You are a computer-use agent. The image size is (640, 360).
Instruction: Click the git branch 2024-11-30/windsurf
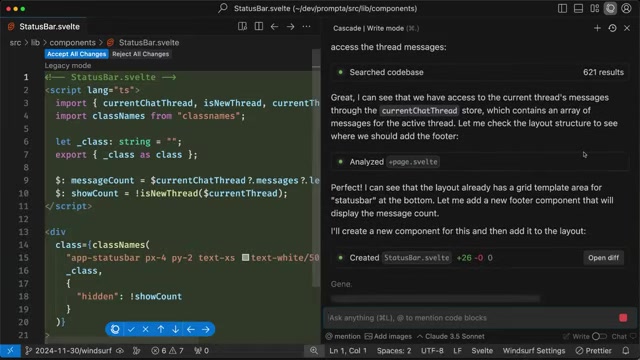coord(69,351)
